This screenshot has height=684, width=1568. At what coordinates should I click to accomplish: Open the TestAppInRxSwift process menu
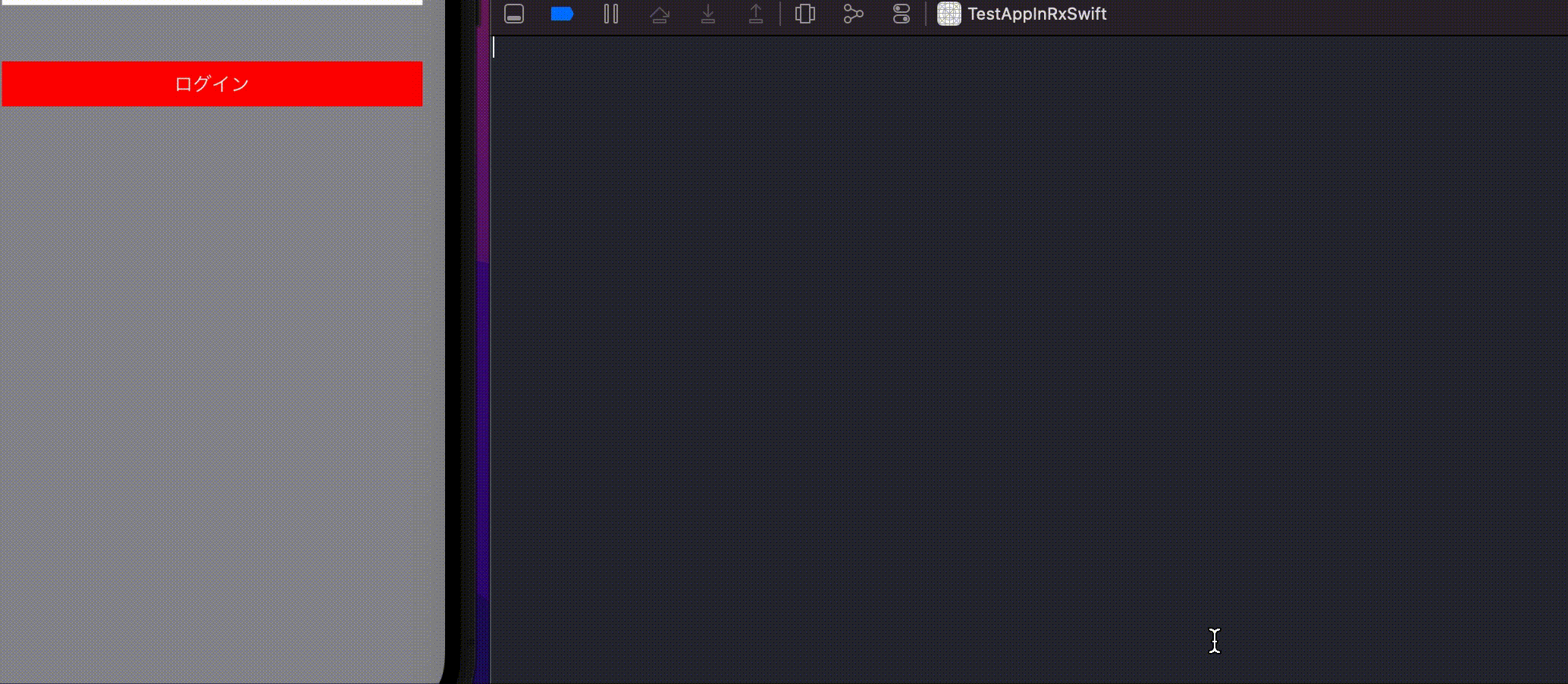pos(1036,14)
